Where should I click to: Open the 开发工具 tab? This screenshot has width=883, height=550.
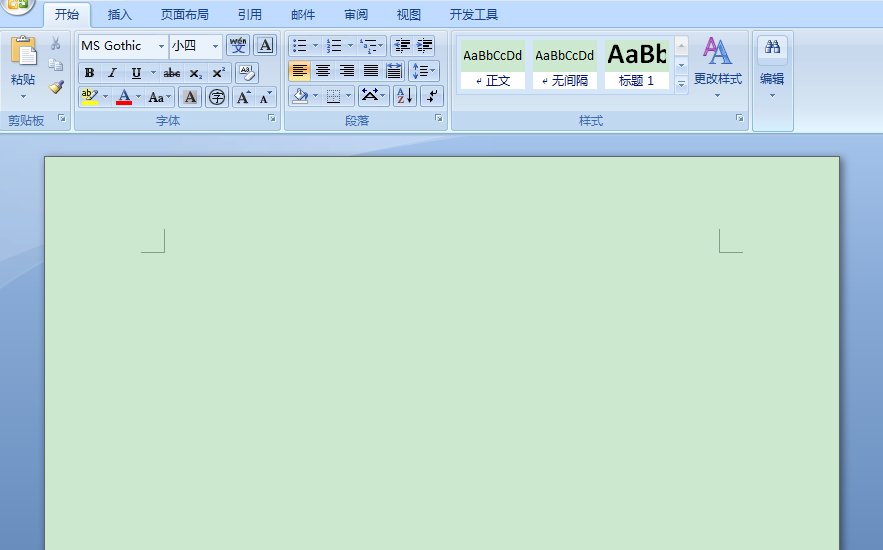click(x=474, y=15)
